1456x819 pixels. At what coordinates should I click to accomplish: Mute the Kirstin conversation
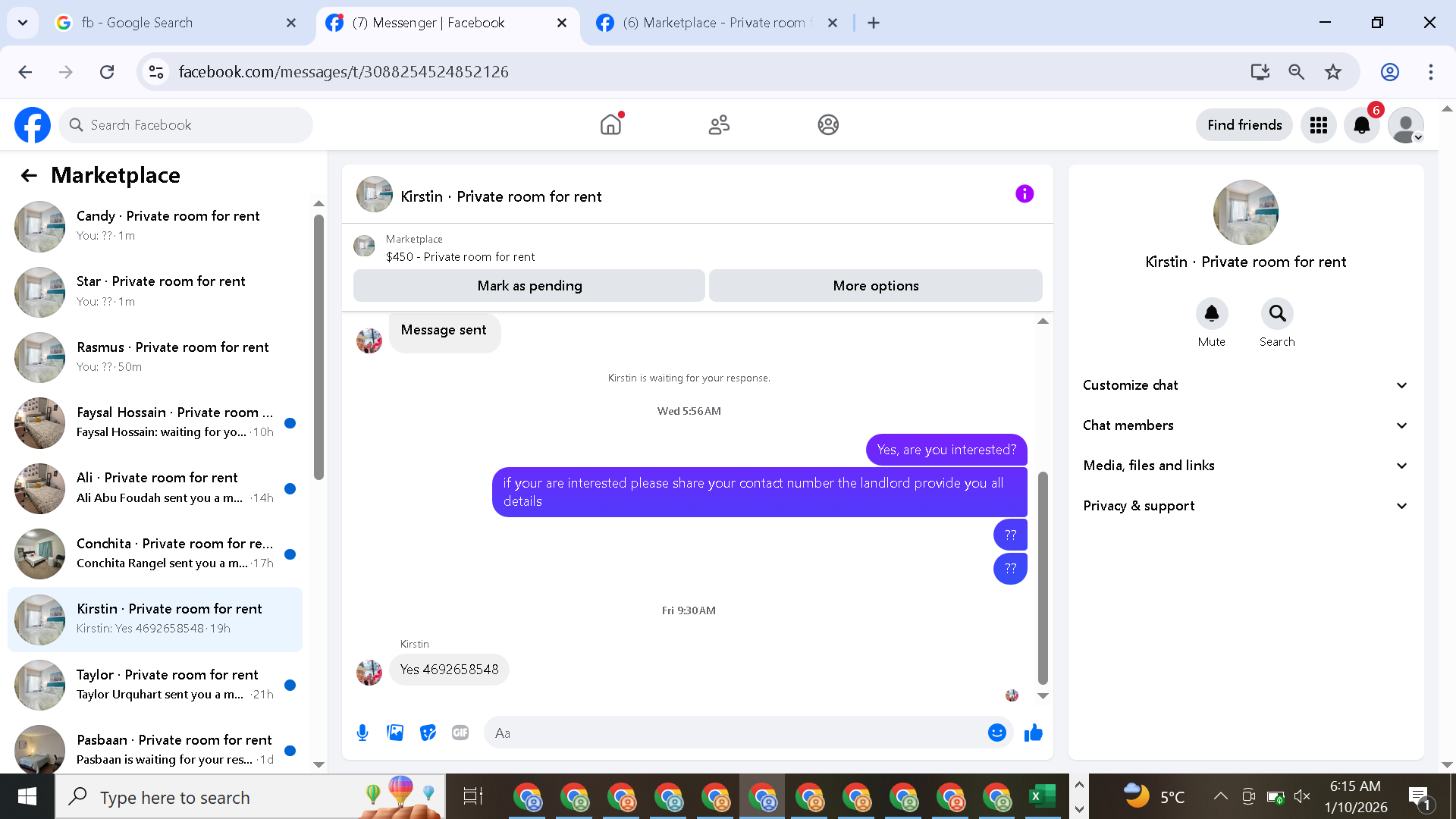point(1211,314)
